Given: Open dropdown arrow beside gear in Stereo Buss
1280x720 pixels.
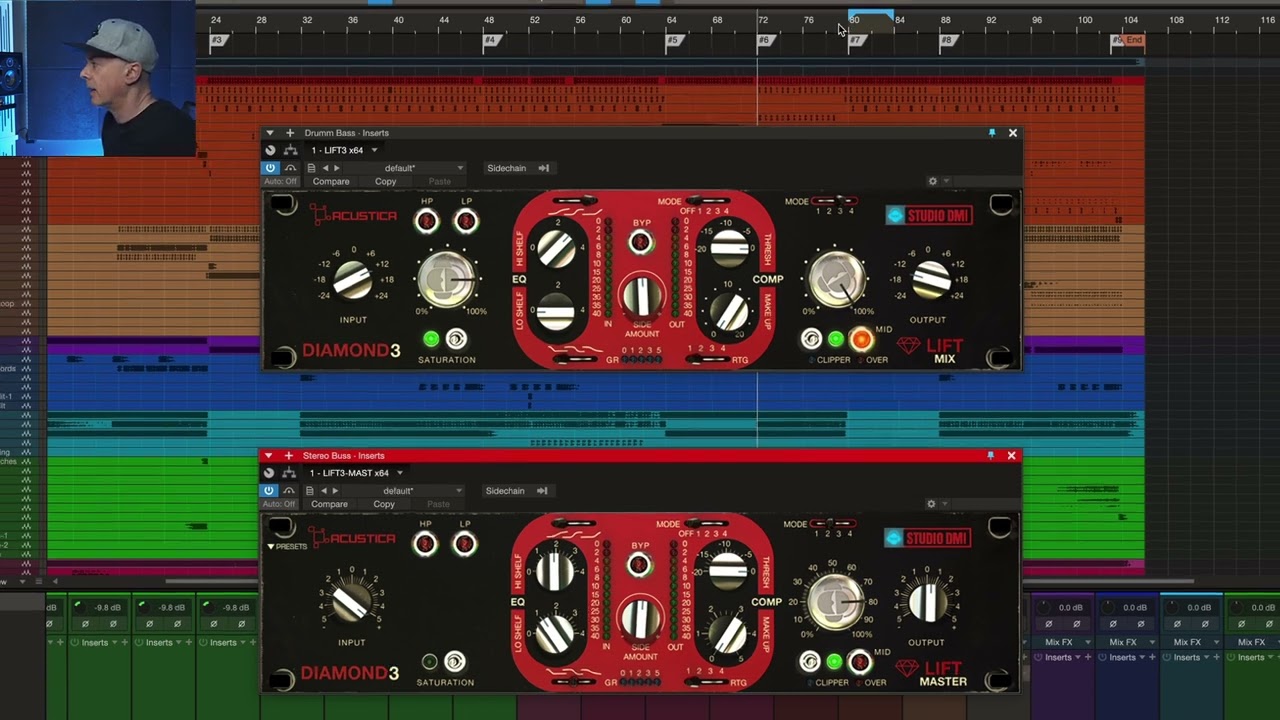Looking at the screenshot, I should (x=944, y=505).
